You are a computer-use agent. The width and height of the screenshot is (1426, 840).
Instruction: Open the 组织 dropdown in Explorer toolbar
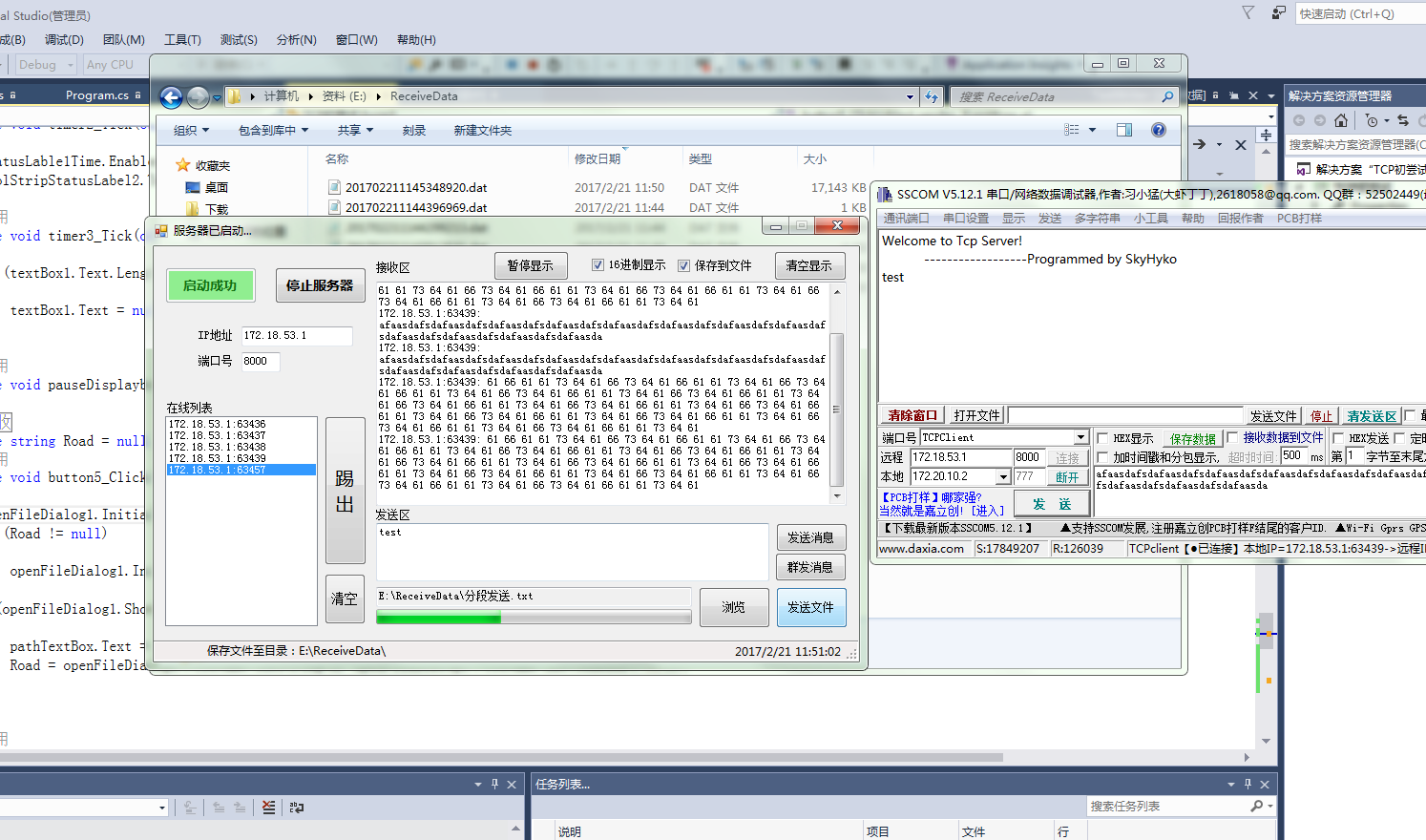pos(191,131)
